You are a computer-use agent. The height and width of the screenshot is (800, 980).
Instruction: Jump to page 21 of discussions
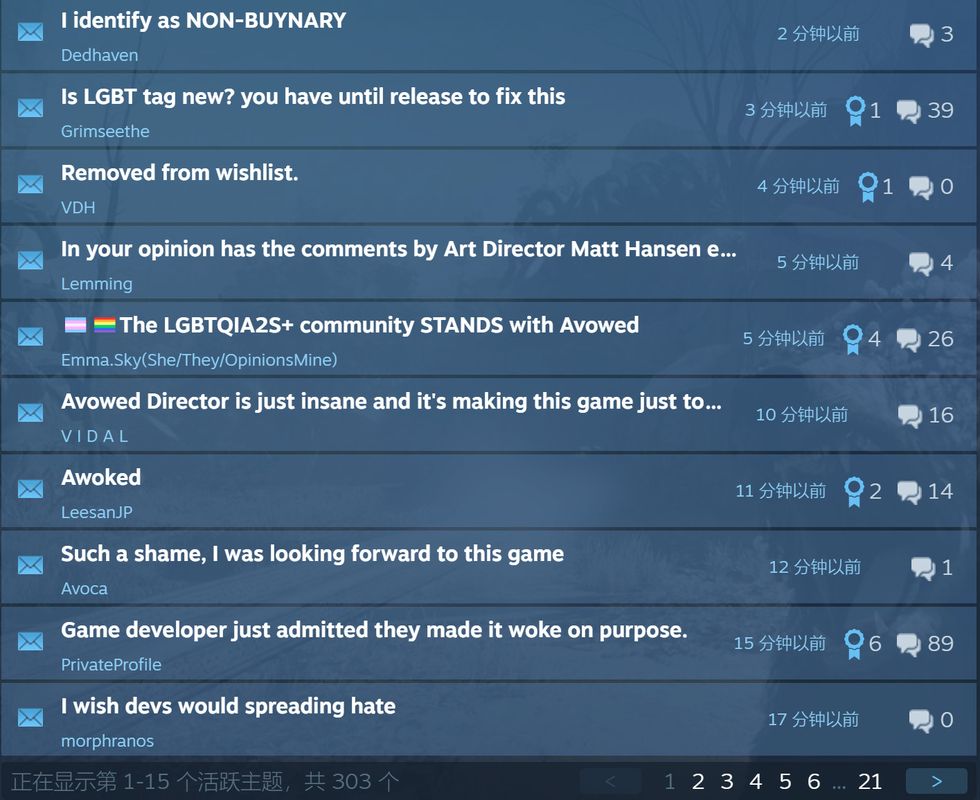click(870, 781)
